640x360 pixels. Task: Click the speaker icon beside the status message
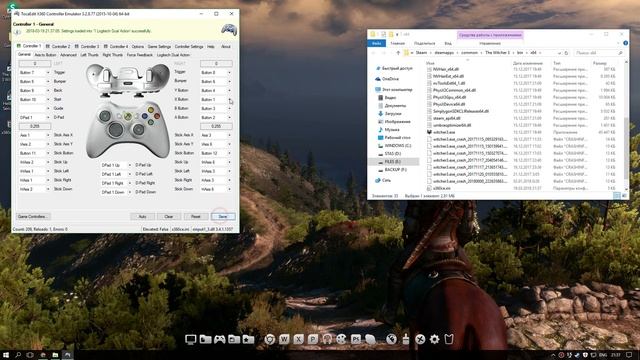pos(18,32)
